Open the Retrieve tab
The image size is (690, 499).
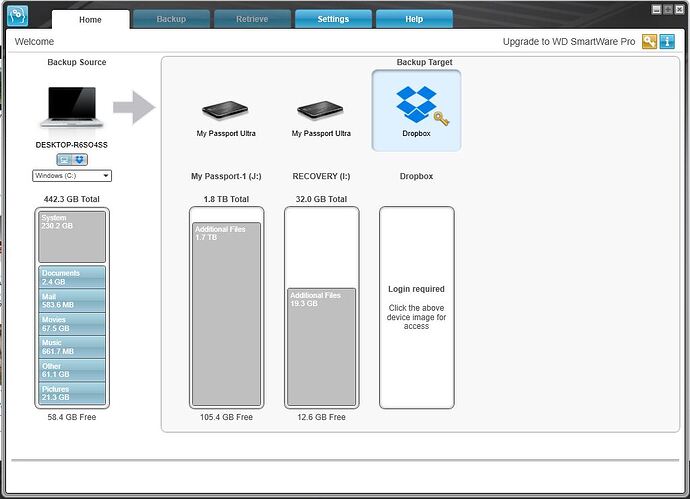point(252,19)
